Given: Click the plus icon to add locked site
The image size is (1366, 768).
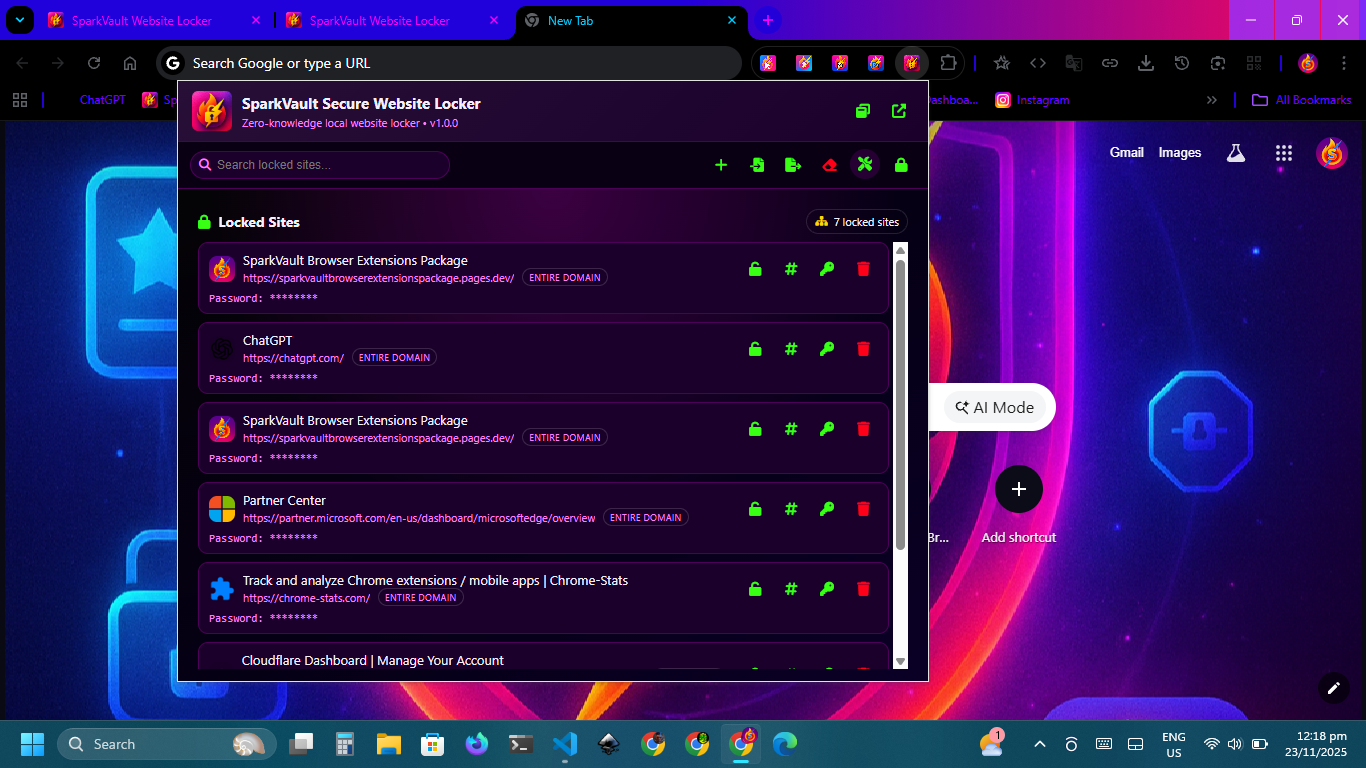Looking at the screenshot, I should coord(721,165).
